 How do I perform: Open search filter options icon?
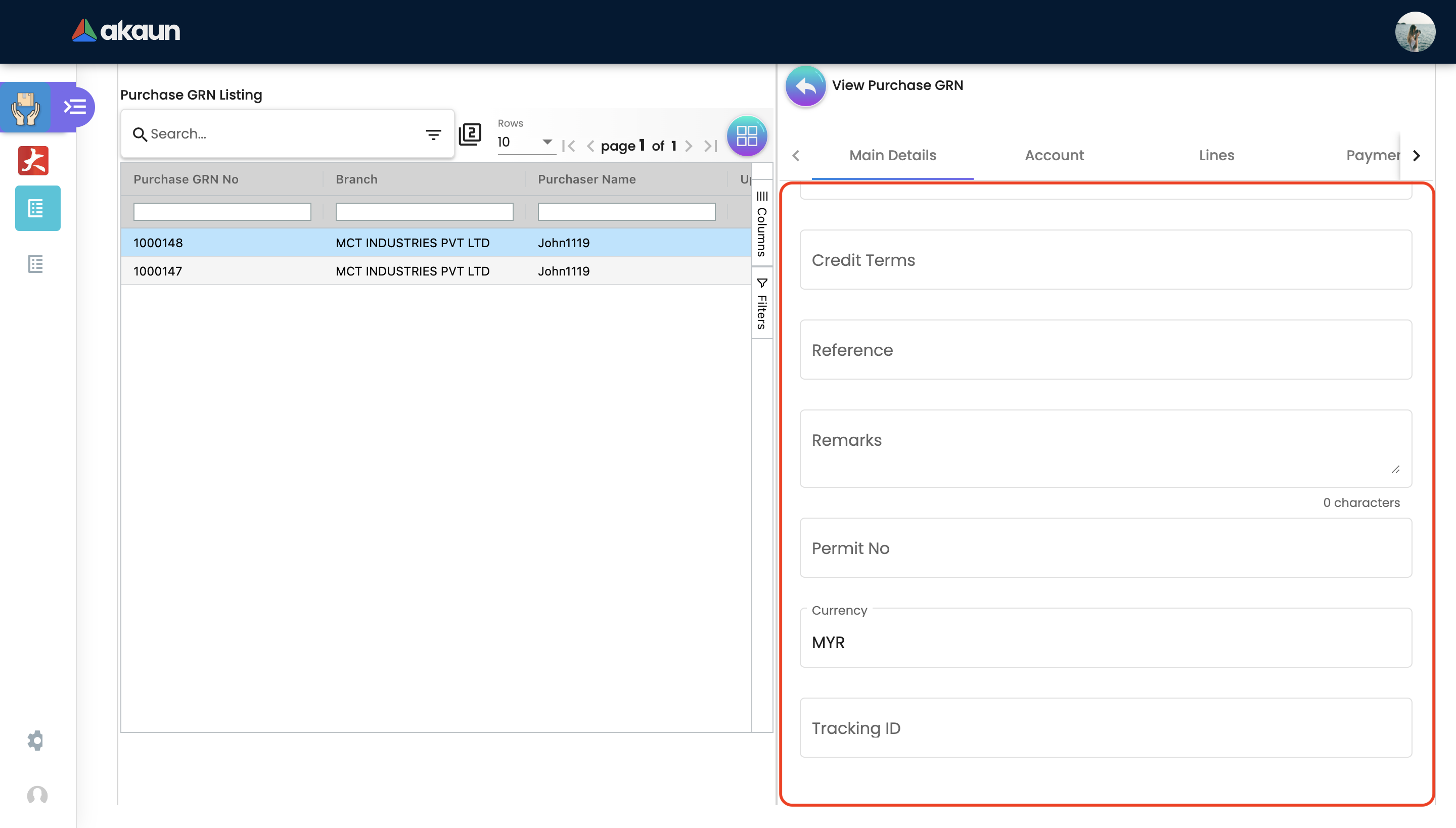coord(433,134)
